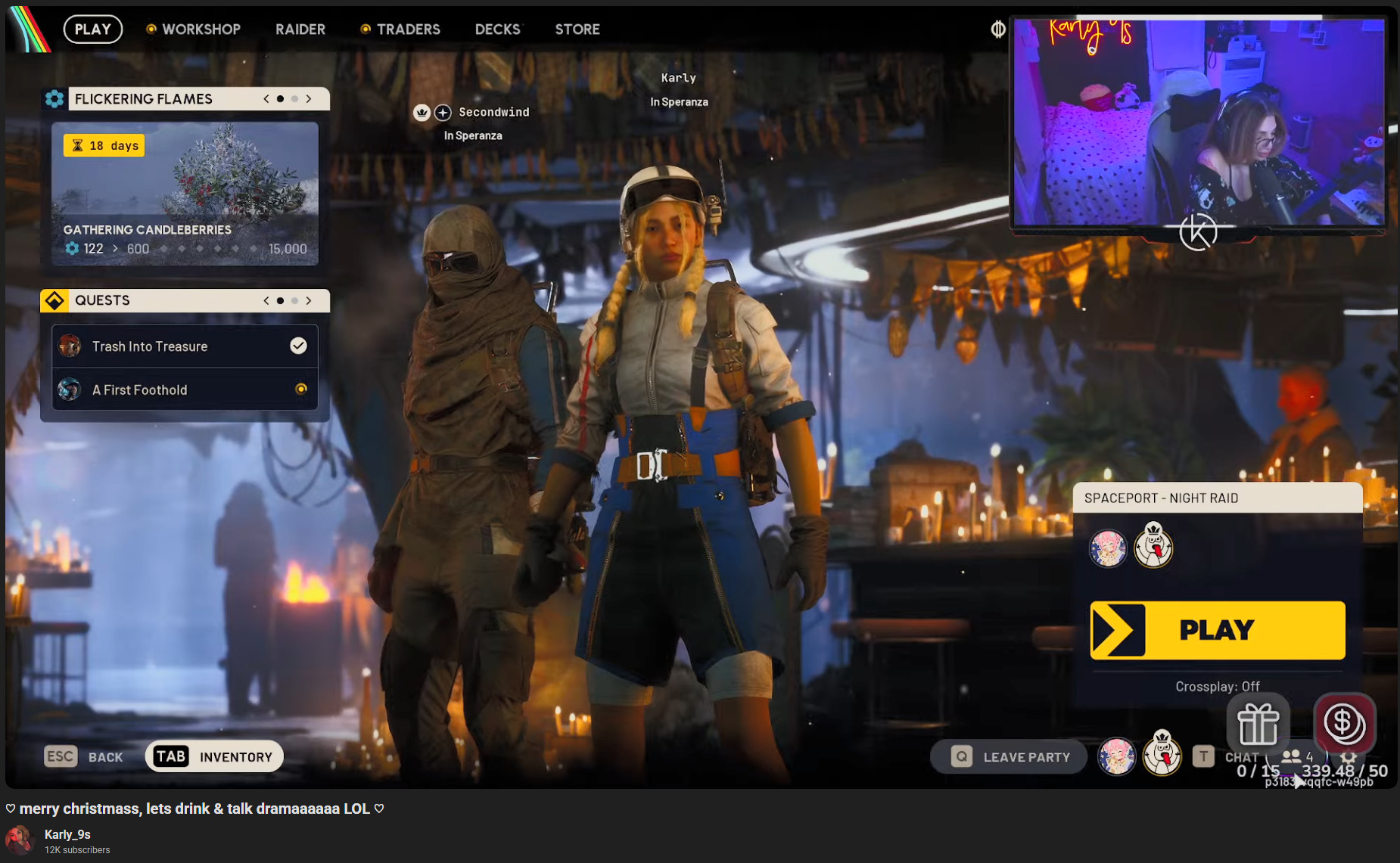This screenshot has height=863, width=1400.
Task: Open the RAIDER tab
Action: (300, 29)
